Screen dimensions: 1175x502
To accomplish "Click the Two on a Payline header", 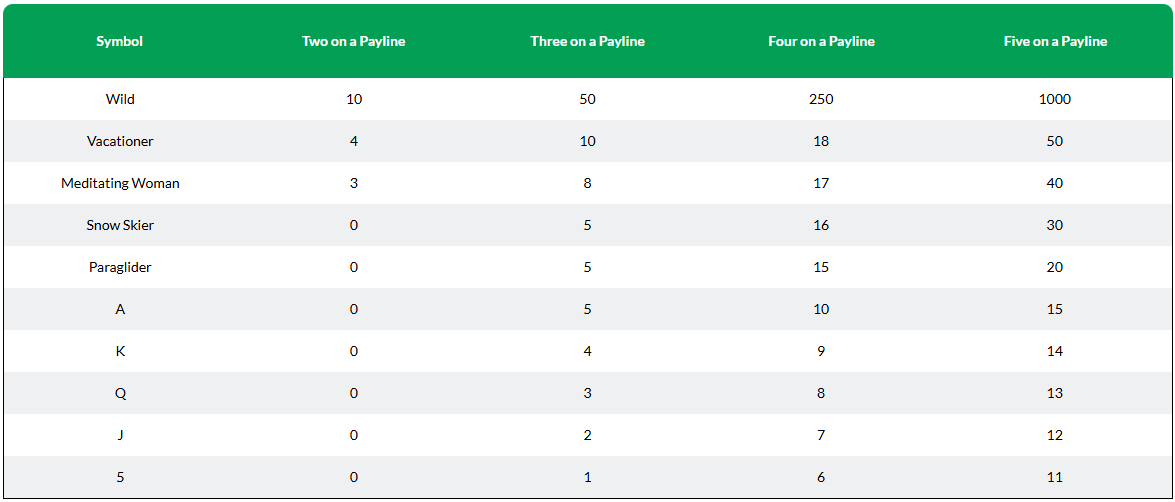I will coord(354,42).
